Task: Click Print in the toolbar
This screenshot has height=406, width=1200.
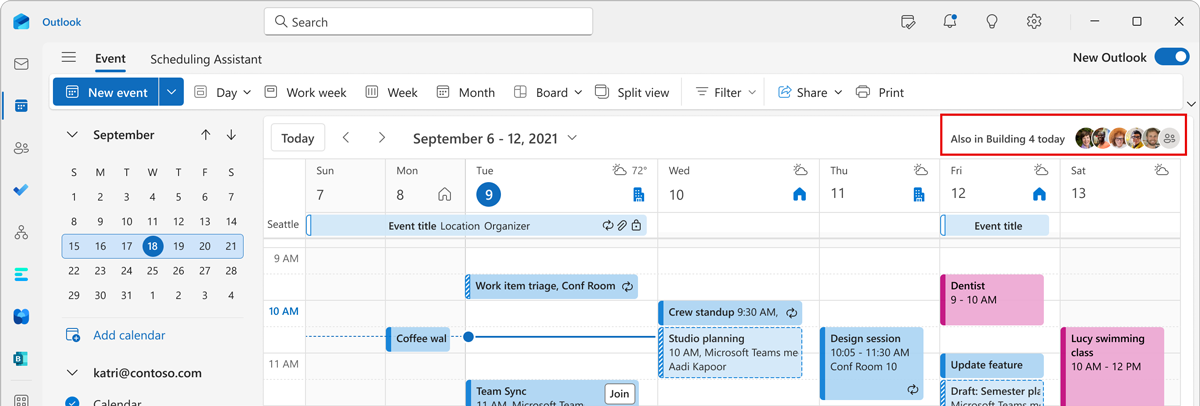Action: pyautogui.click(x=879, y=92)
